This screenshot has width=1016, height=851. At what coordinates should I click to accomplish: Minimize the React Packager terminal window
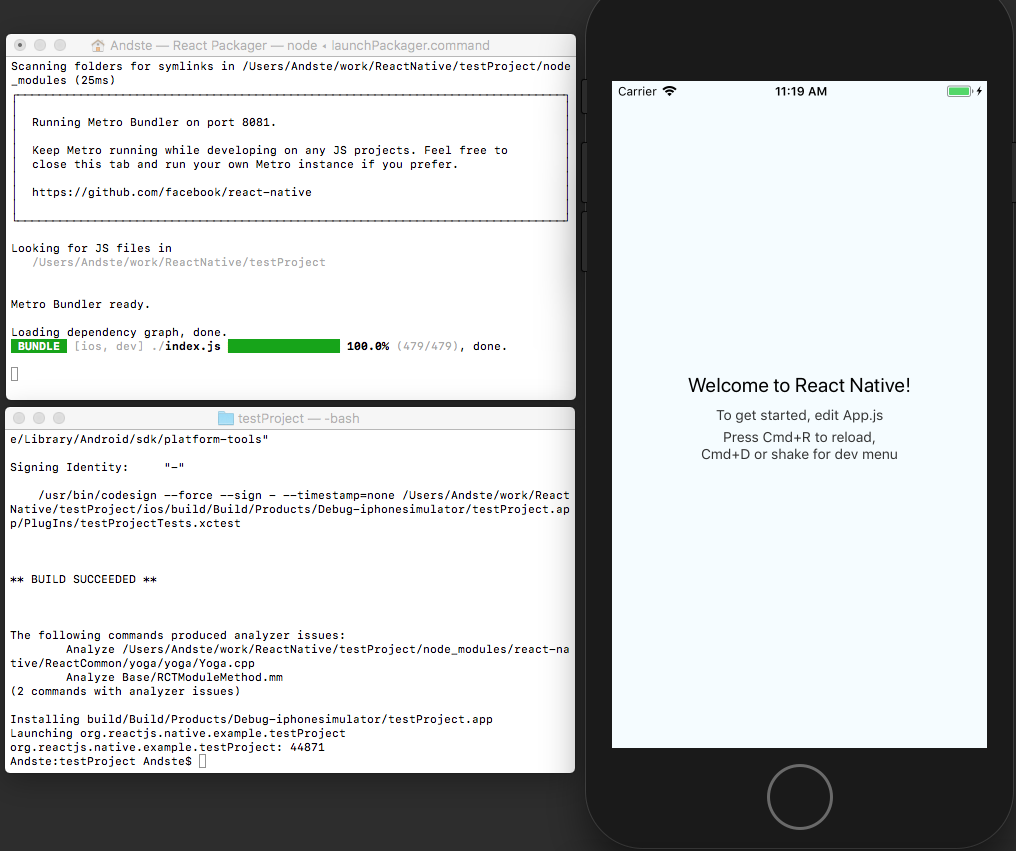[40, 45]
